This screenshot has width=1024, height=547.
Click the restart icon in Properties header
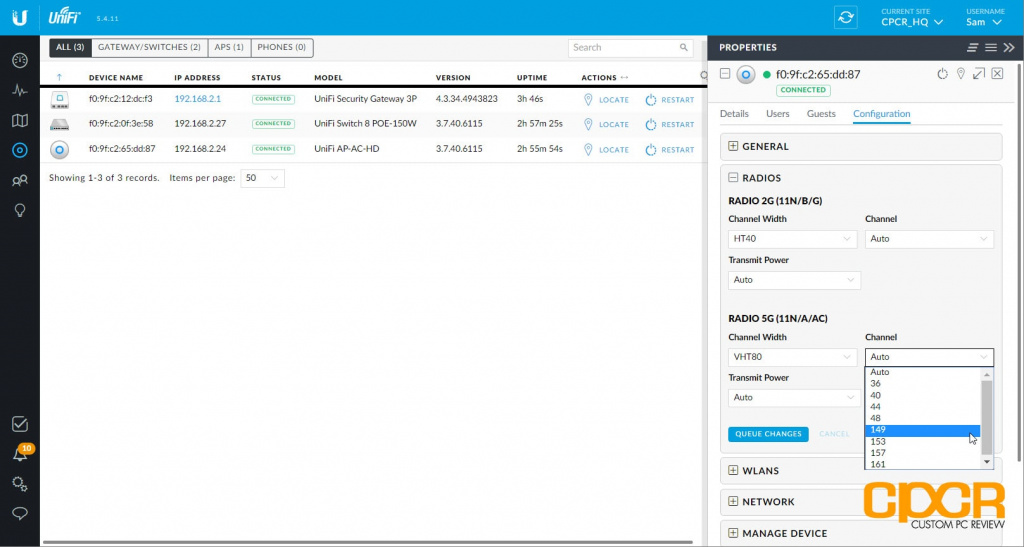(x=941, y=74)
